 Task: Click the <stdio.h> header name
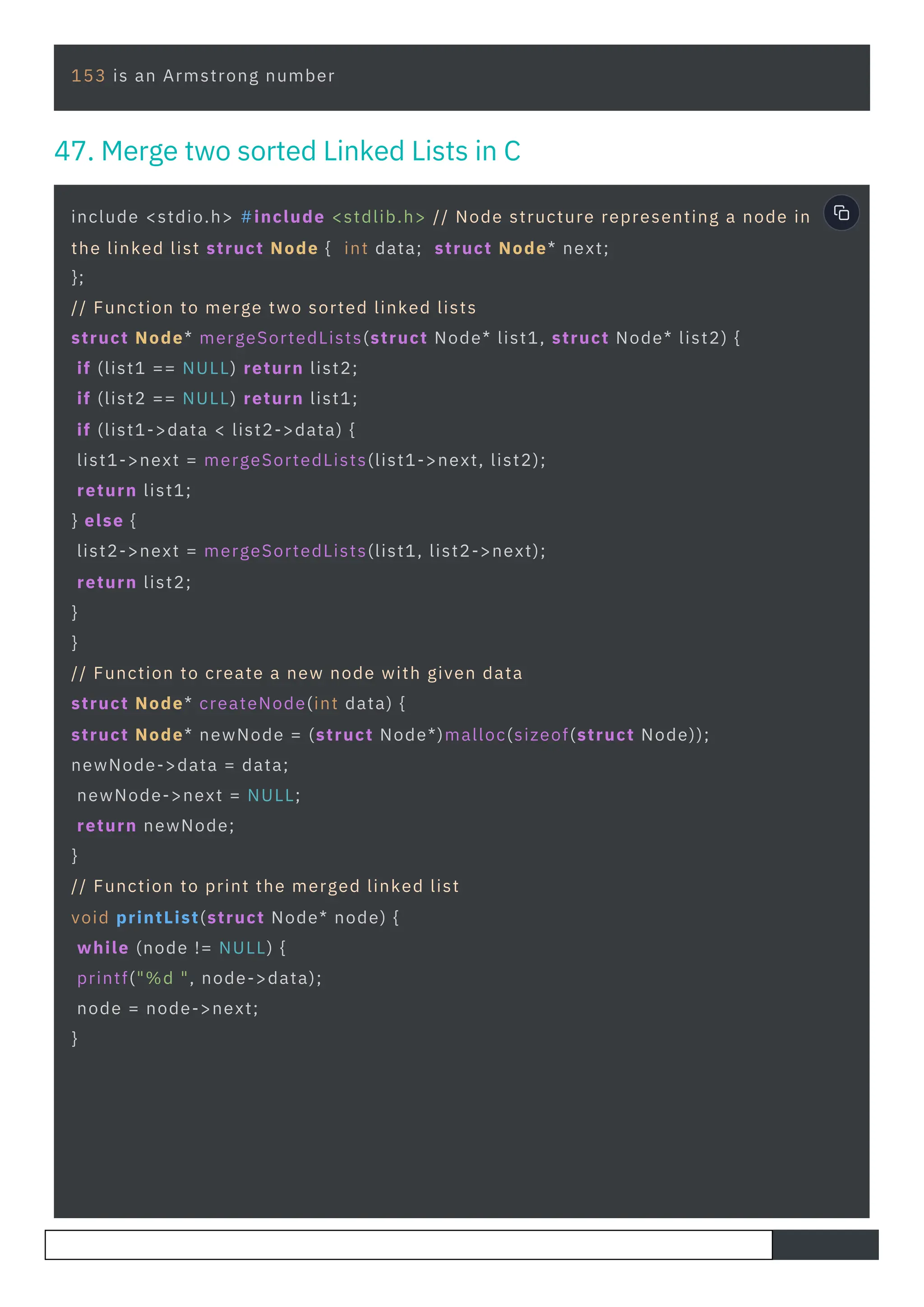189,217
